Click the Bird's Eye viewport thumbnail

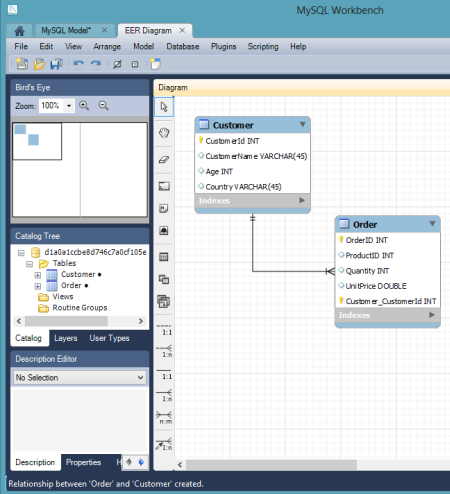pos(37,141)
